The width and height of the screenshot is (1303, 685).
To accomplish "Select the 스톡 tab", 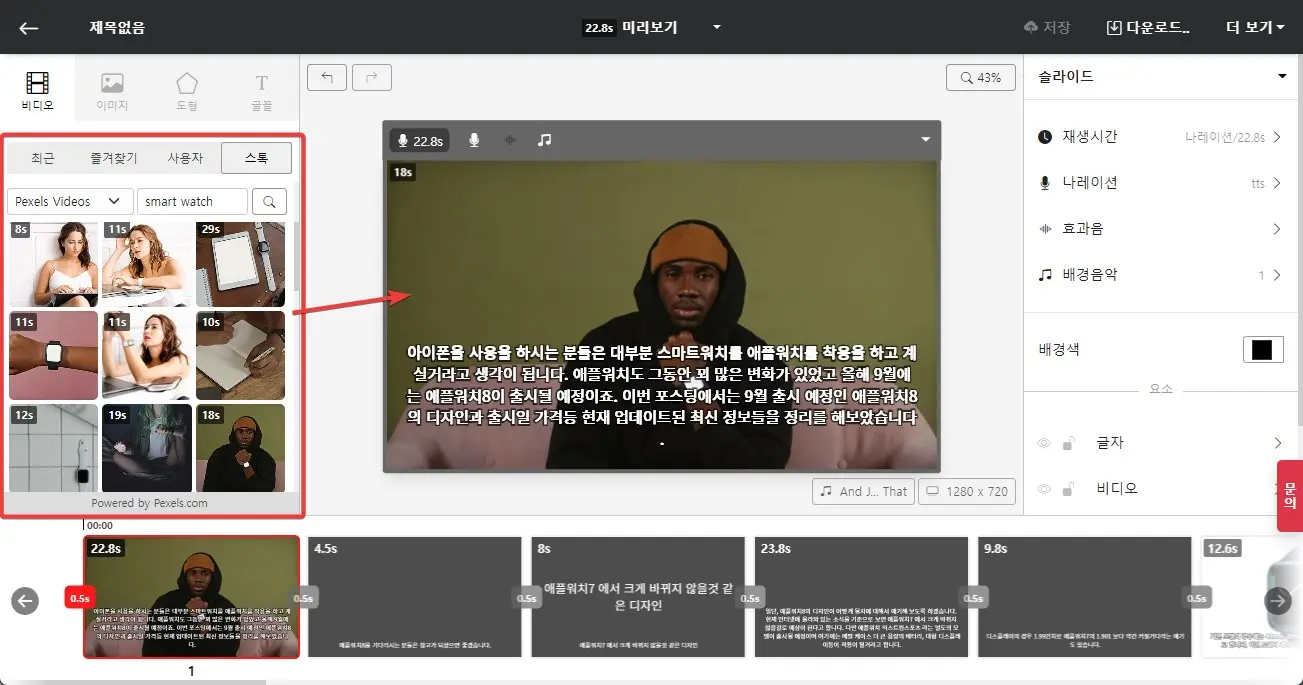I will (256, 158).
